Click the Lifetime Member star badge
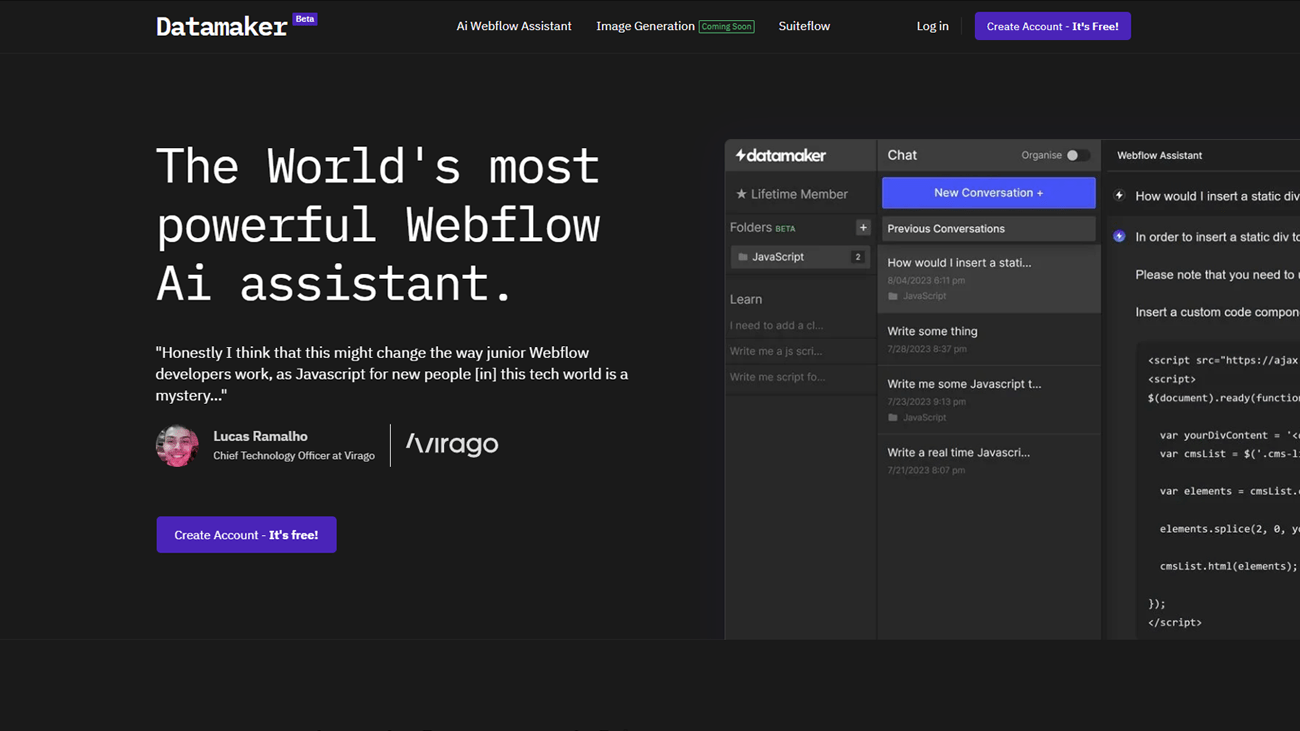Viewport: 1300px width, 731px height. pyautogui.click(x=792, y=194)
